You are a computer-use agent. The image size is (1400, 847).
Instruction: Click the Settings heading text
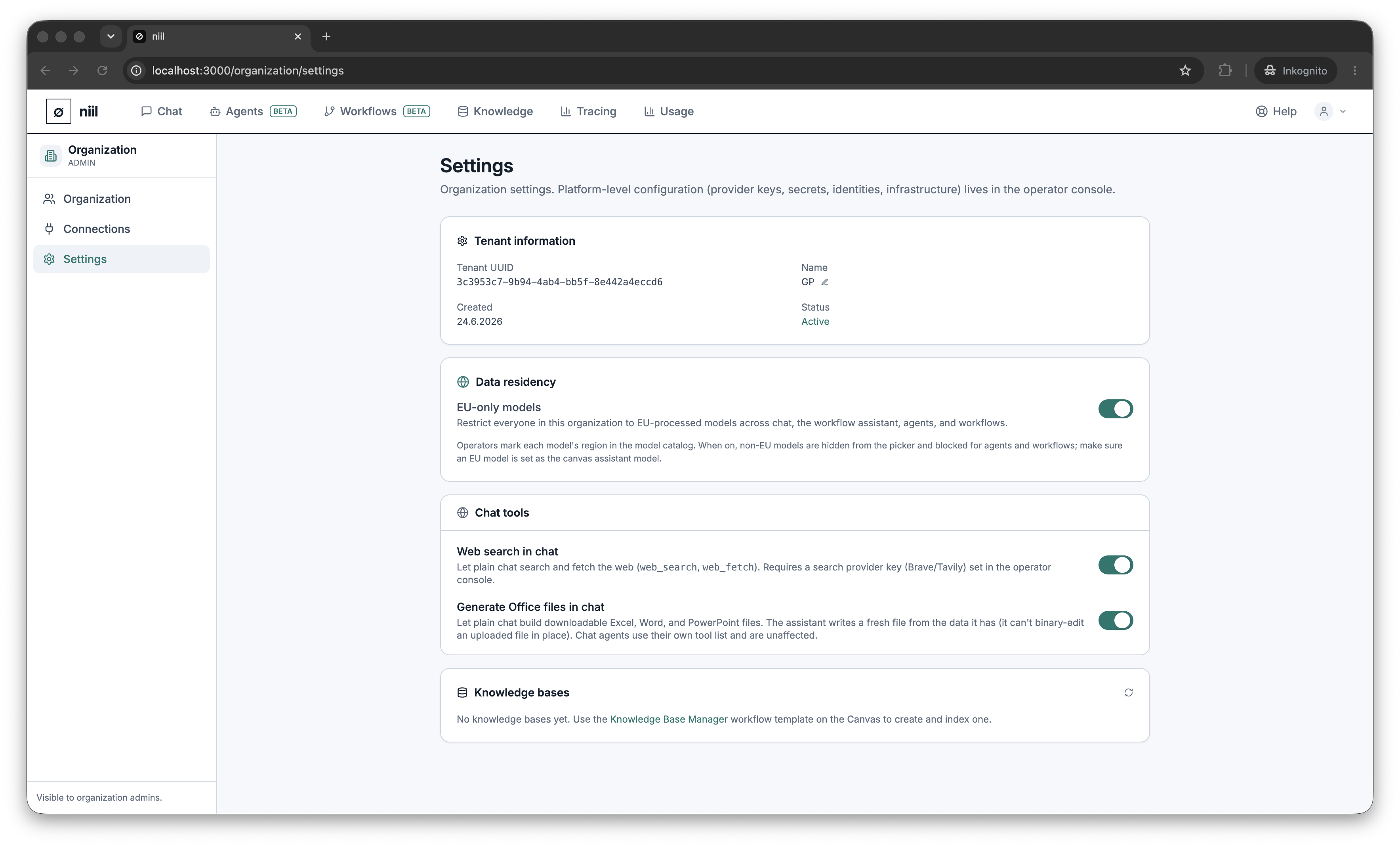[476, 166]
